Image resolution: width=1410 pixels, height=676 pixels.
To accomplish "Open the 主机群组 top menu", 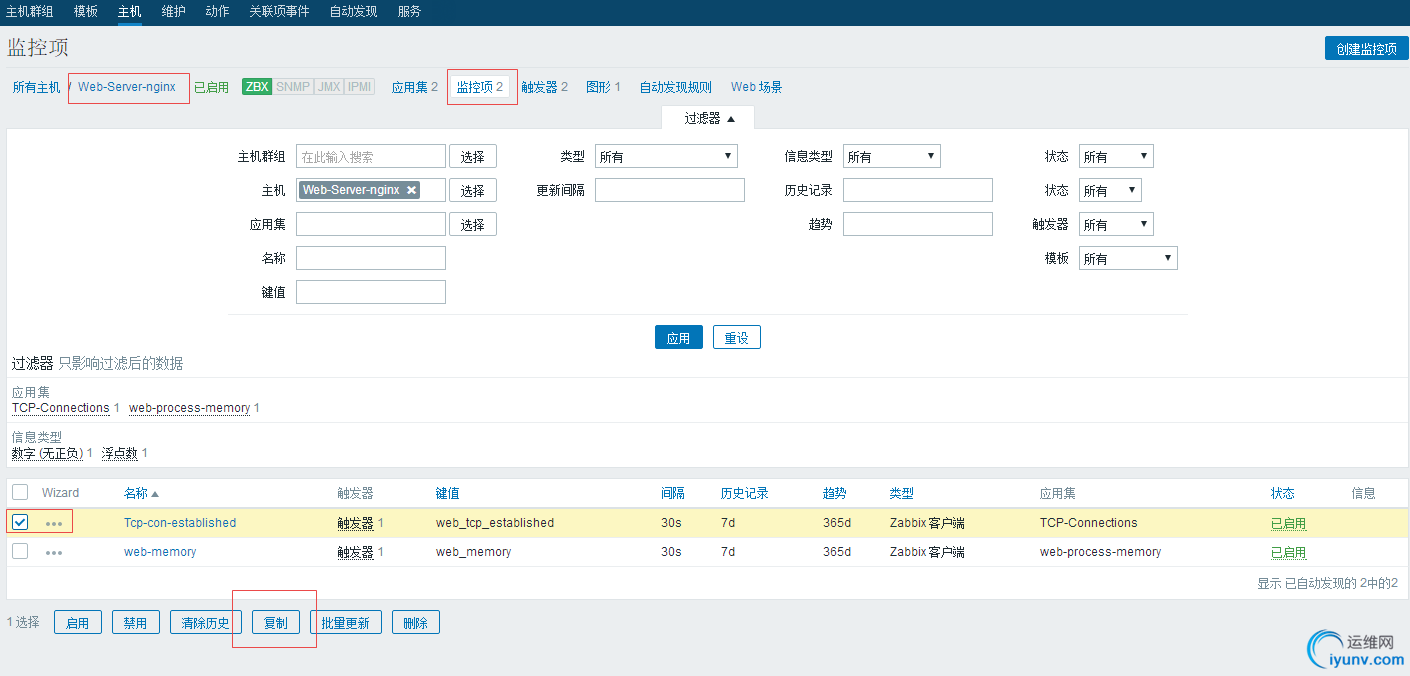I will click(30, 12).
